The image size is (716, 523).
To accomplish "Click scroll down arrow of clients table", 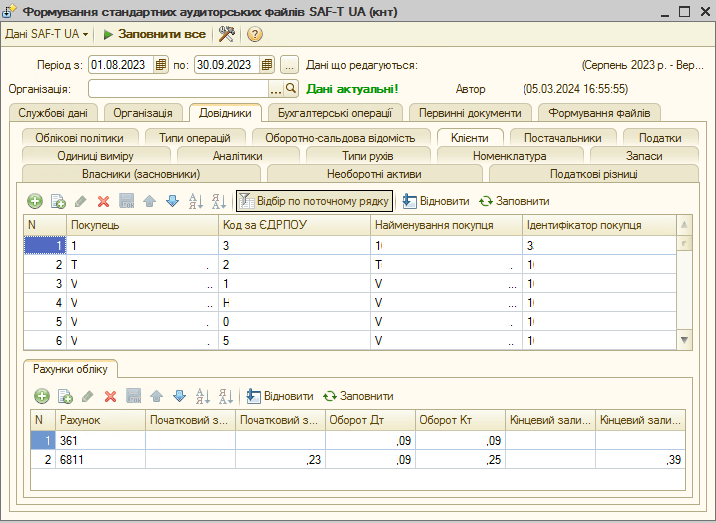I will 684,340.
